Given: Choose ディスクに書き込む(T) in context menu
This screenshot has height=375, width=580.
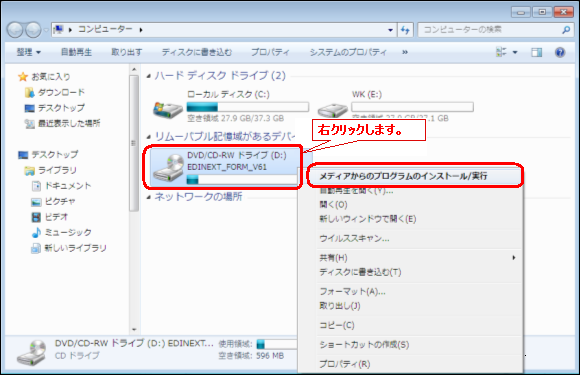Looking at the screenshot, I should pyautogui.click(x=360, y=272).
